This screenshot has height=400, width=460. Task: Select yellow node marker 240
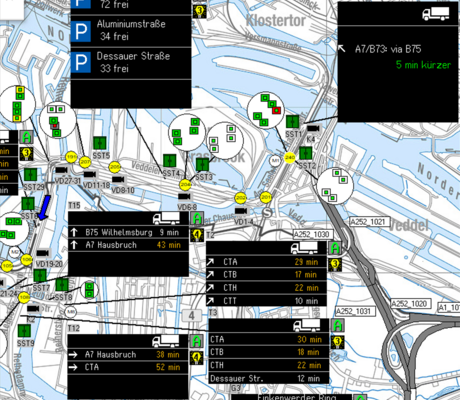pyautogui.click(x=290, y=157)
